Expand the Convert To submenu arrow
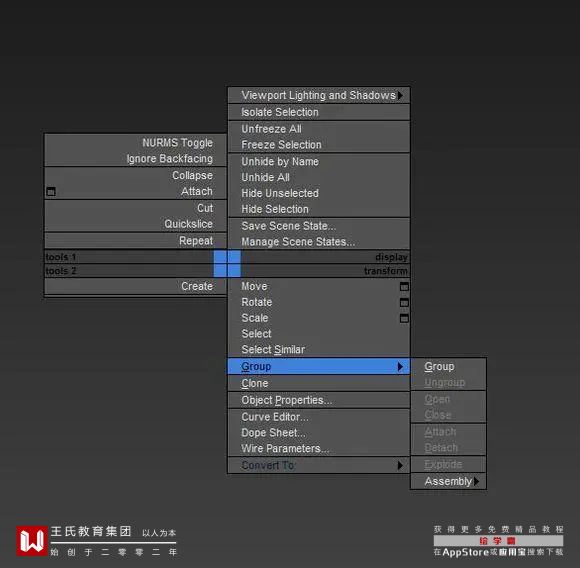The image size is (580, 568). 400,465
